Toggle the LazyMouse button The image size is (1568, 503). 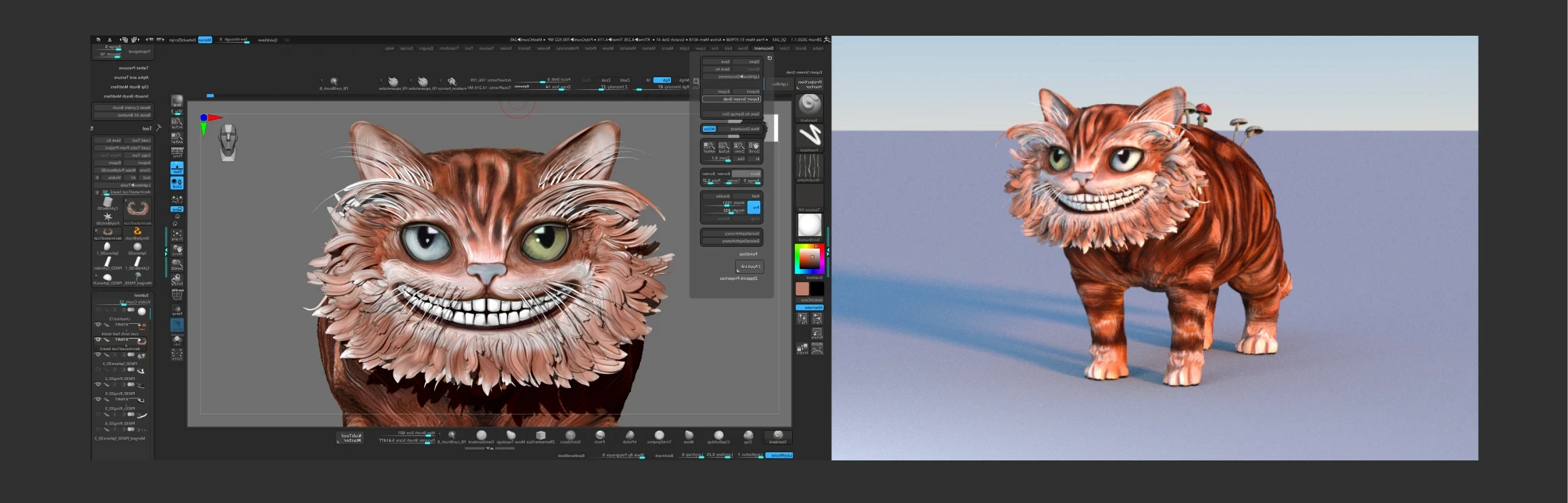point(779,455)
